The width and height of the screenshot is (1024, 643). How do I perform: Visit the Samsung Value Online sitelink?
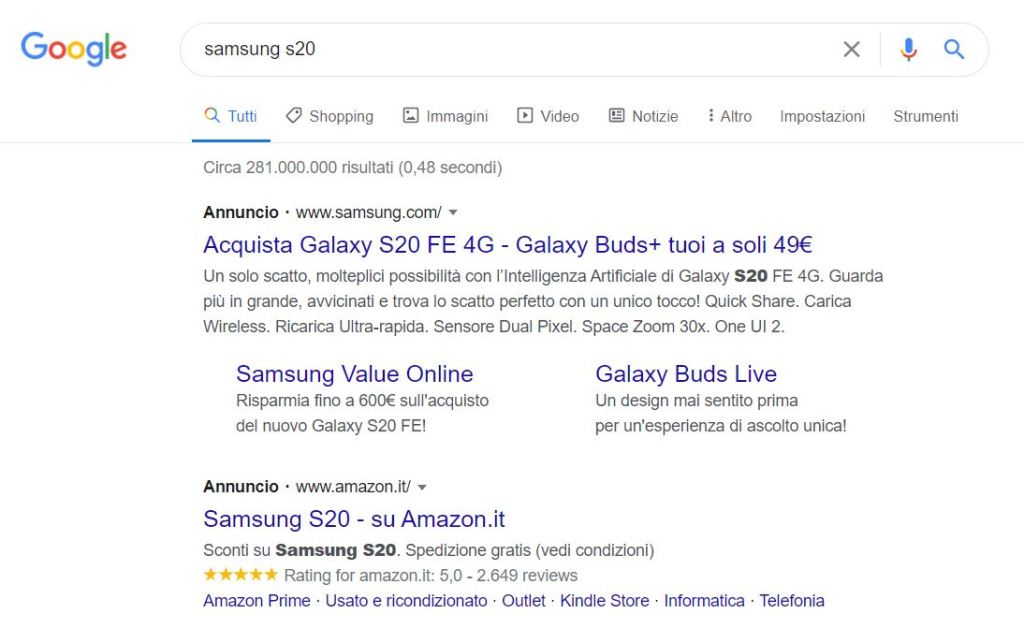(x=354, y=374)
